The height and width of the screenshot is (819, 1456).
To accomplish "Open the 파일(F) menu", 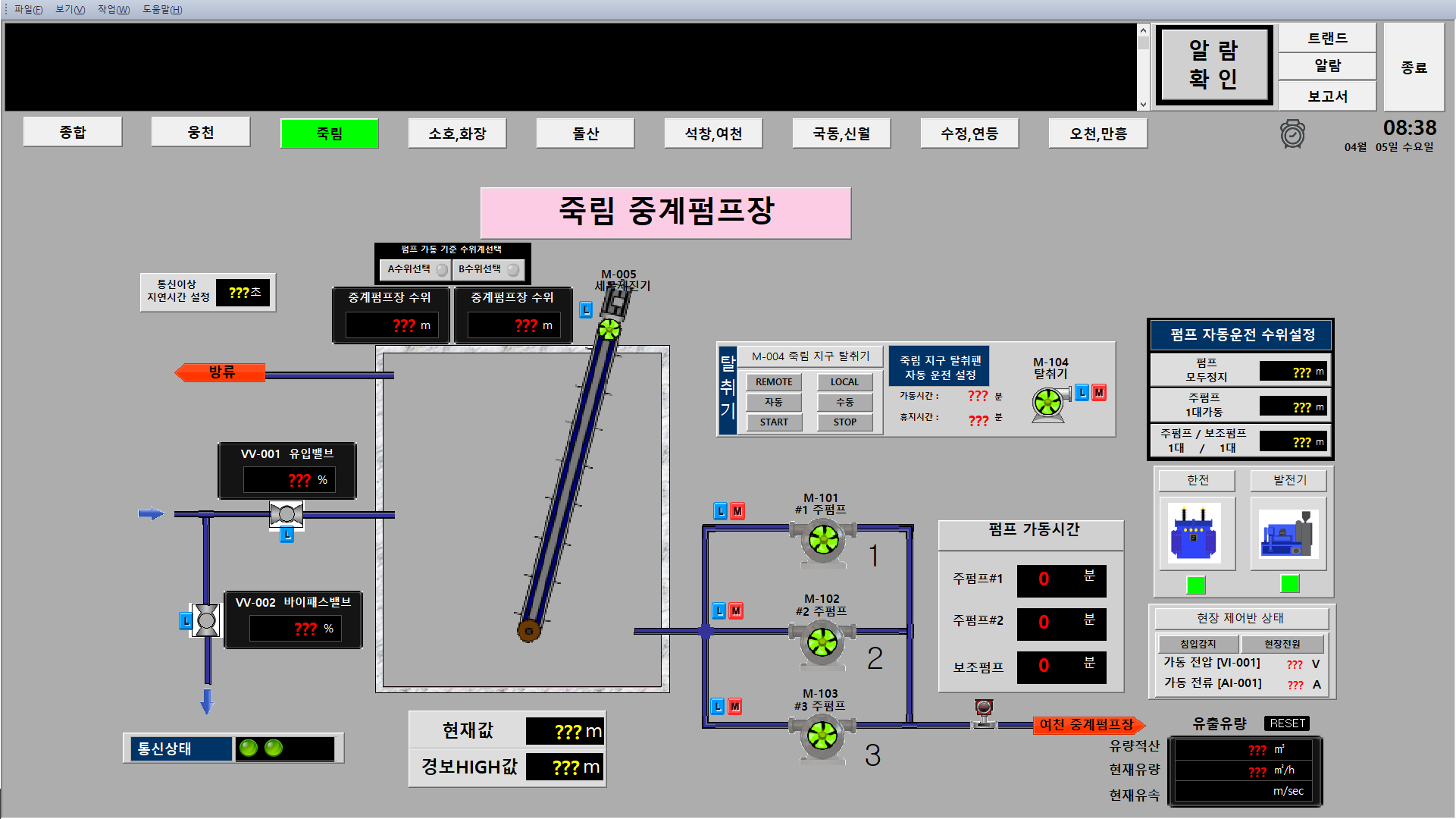I will (x=28, y=9).
